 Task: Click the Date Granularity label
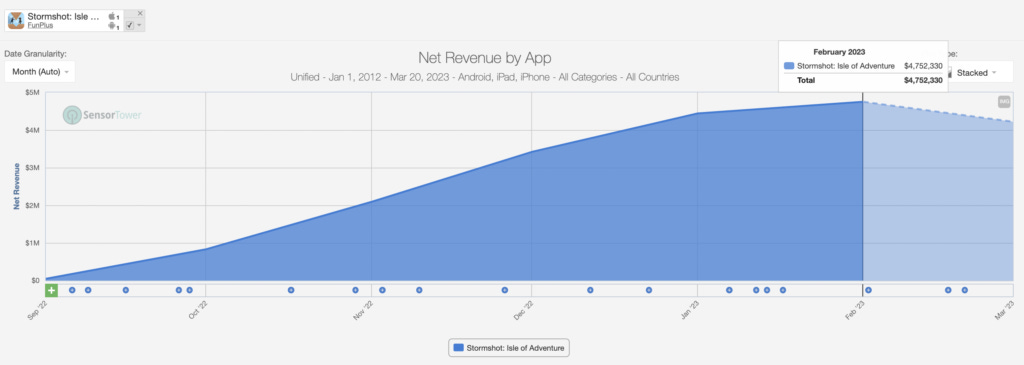click(36, 54)
